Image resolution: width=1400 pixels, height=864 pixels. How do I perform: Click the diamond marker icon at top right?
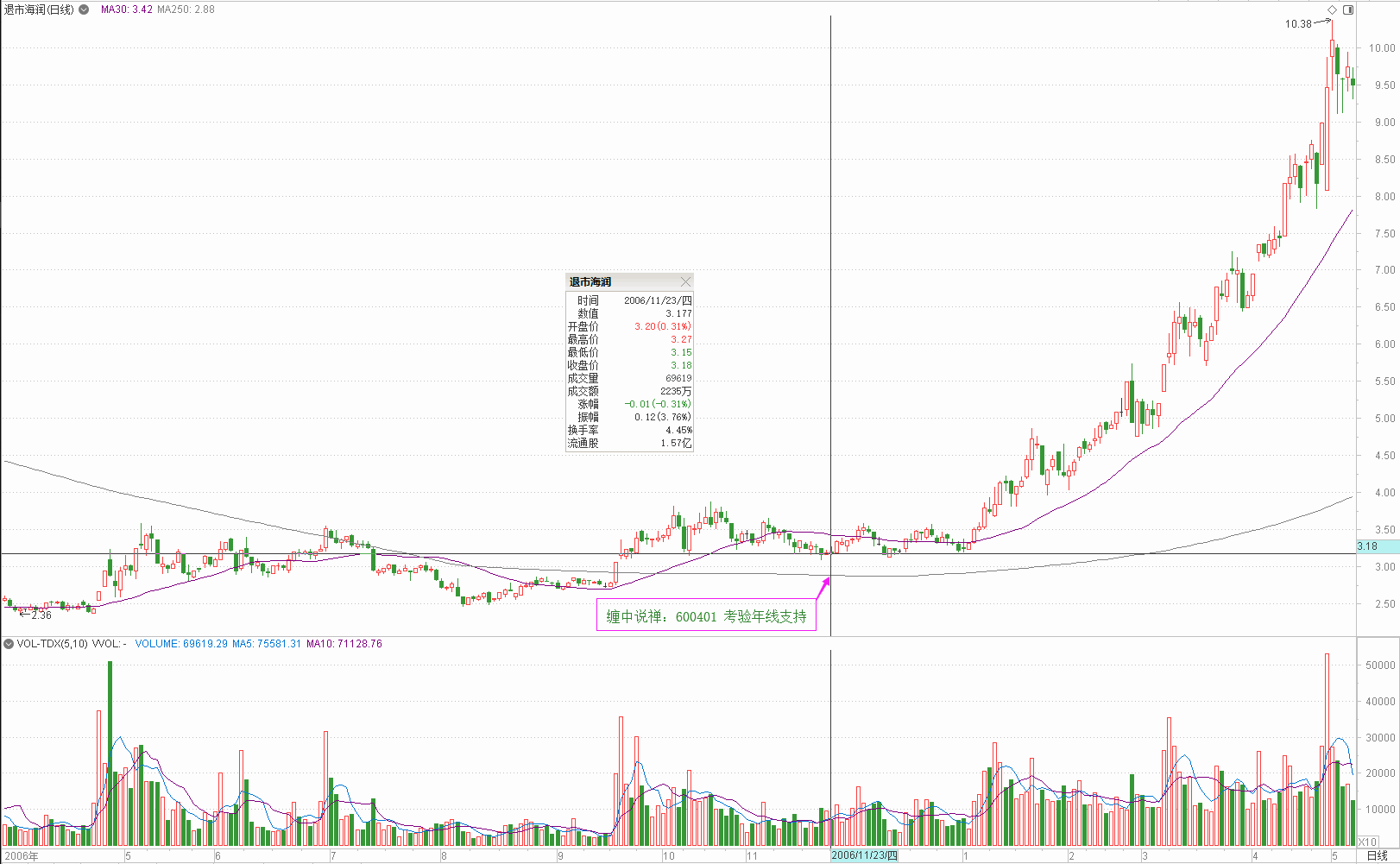(x=1332, y=9)
